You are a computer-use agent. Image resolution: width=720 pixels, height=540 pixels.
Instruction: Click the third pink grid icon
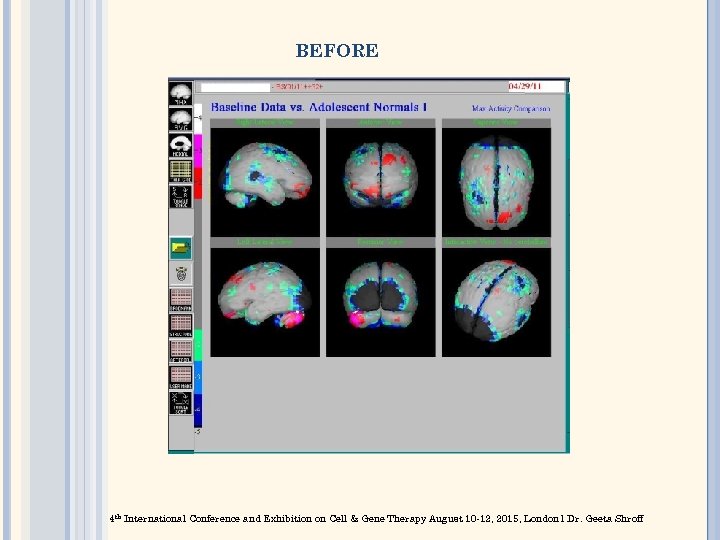pos(180,351)
